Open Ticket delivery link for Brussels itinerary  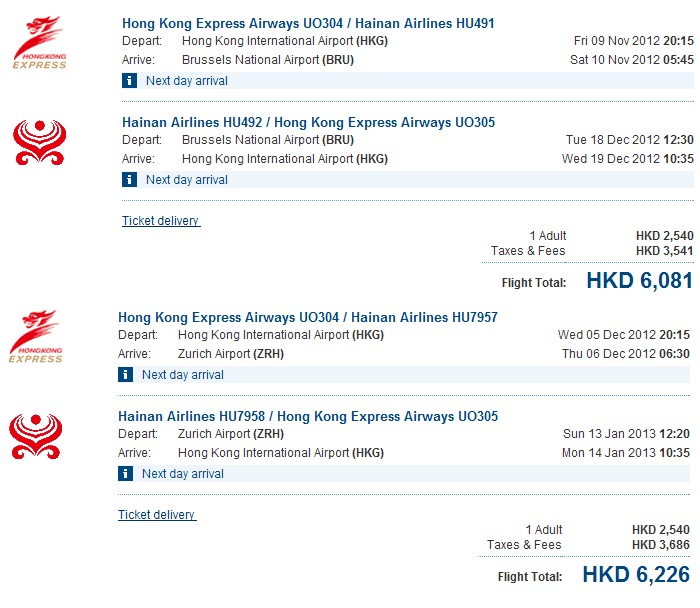click(x=161, y=221)
